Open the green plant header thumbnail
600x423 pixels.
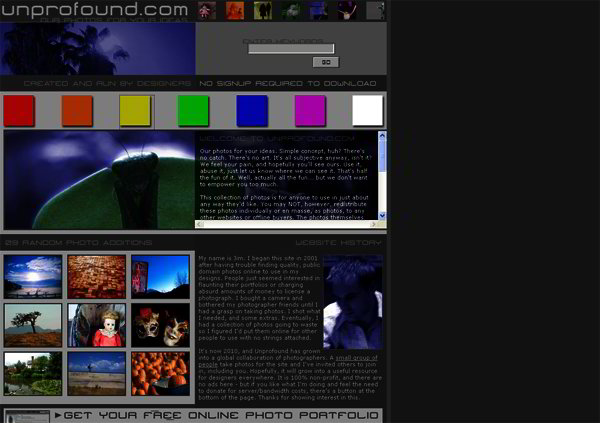point(291,11)
